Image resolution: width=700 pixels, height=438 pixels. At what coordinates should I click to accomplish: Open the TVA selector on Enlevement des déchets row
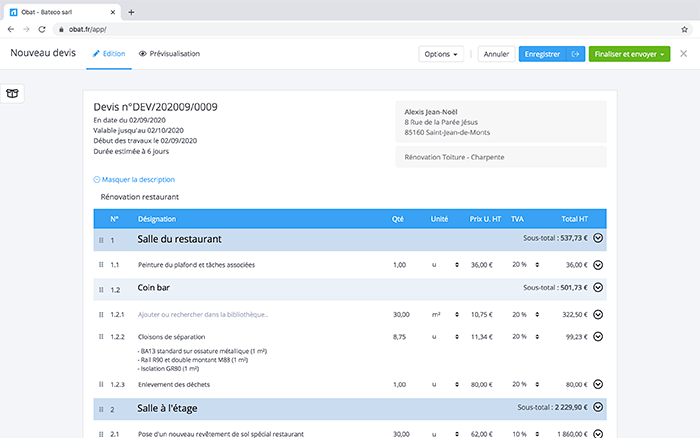pyautogui.click(x=537, y=384)
